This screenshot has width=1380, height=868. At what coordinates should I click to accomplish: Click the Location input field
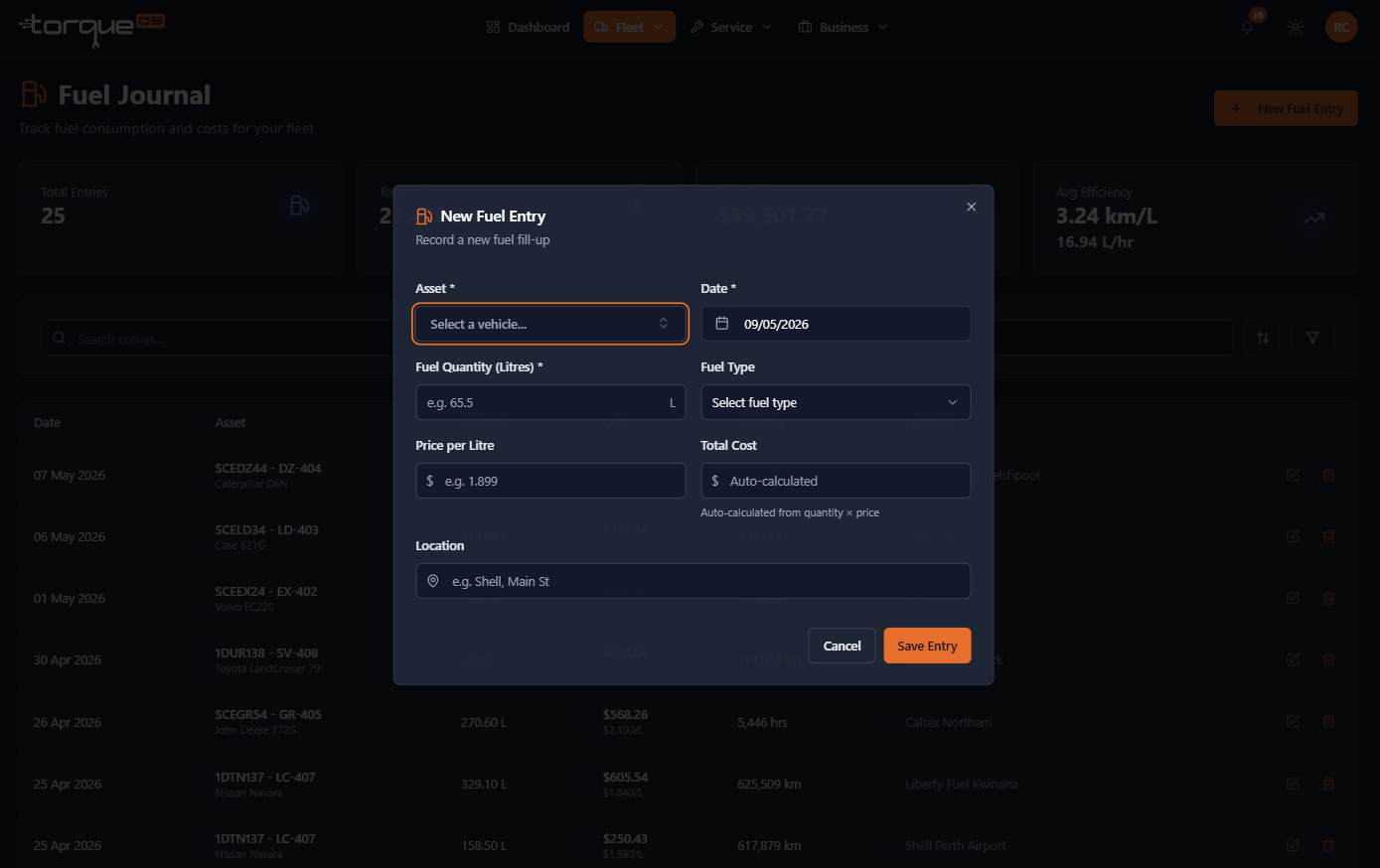tap(693, 581)
